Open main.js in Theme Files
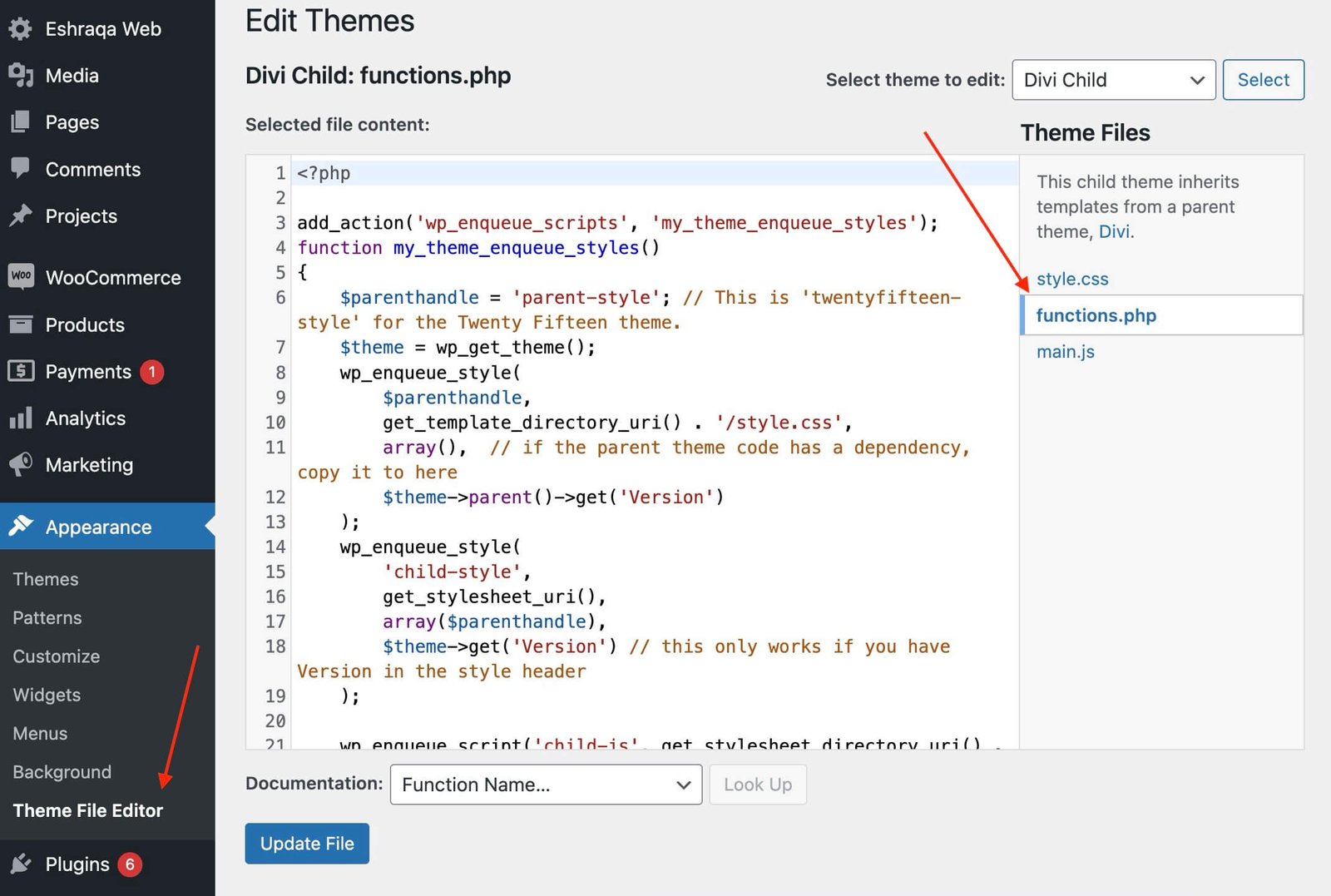Screen dimensions: 1331x896 coord(1066,351)
